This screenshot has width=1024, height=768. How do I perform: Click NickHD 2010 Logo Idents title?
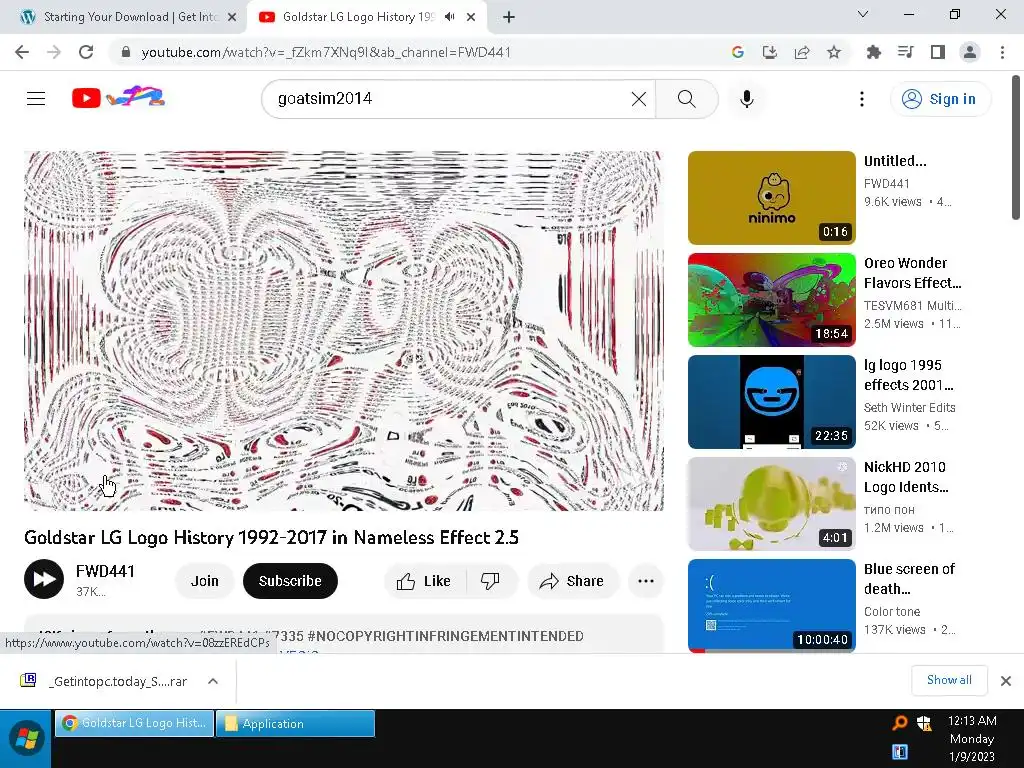click(906, 477)
